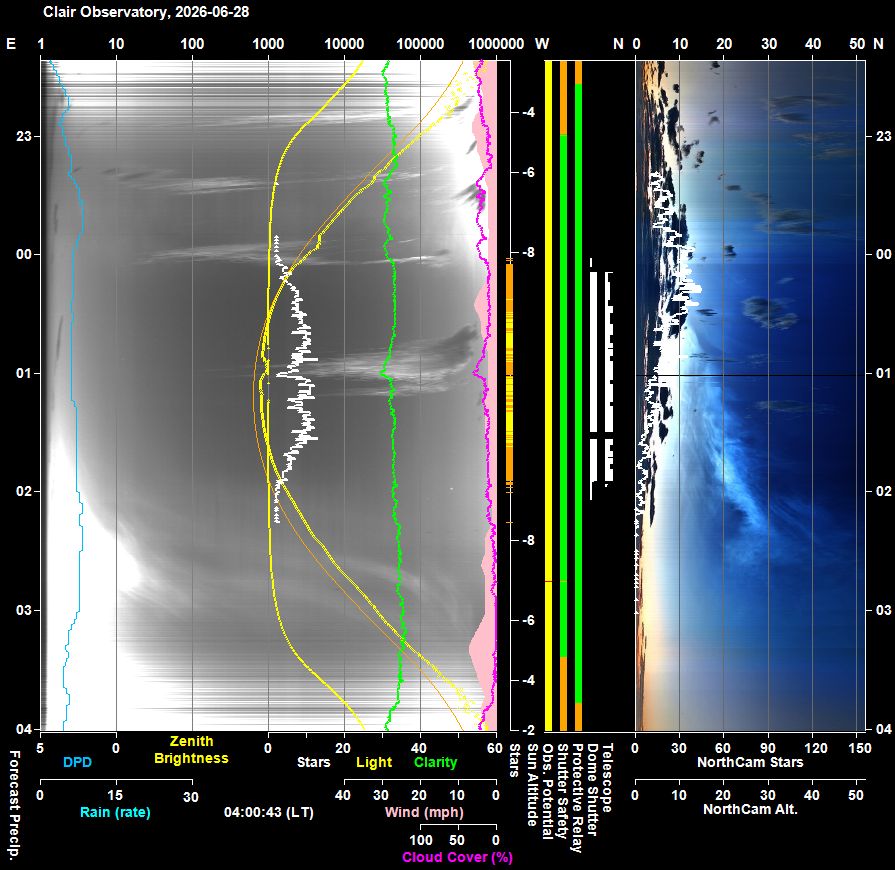Click the black 01:00 marker line on the NorthCam image

(750, 375)
